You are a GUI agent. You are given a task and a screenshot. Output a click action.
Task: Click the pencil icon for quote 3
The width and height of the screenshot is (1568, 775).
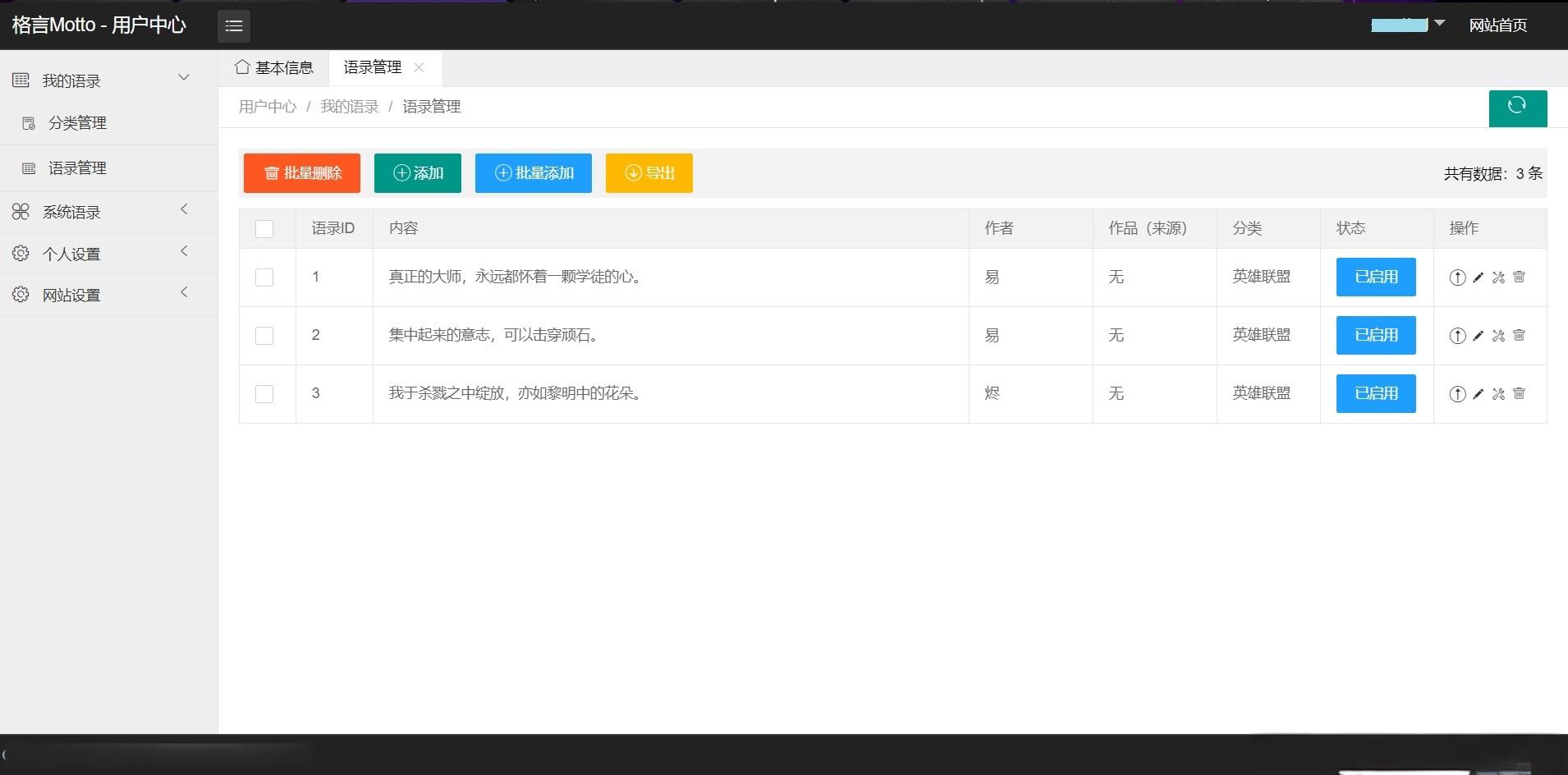pos(1478,394)
